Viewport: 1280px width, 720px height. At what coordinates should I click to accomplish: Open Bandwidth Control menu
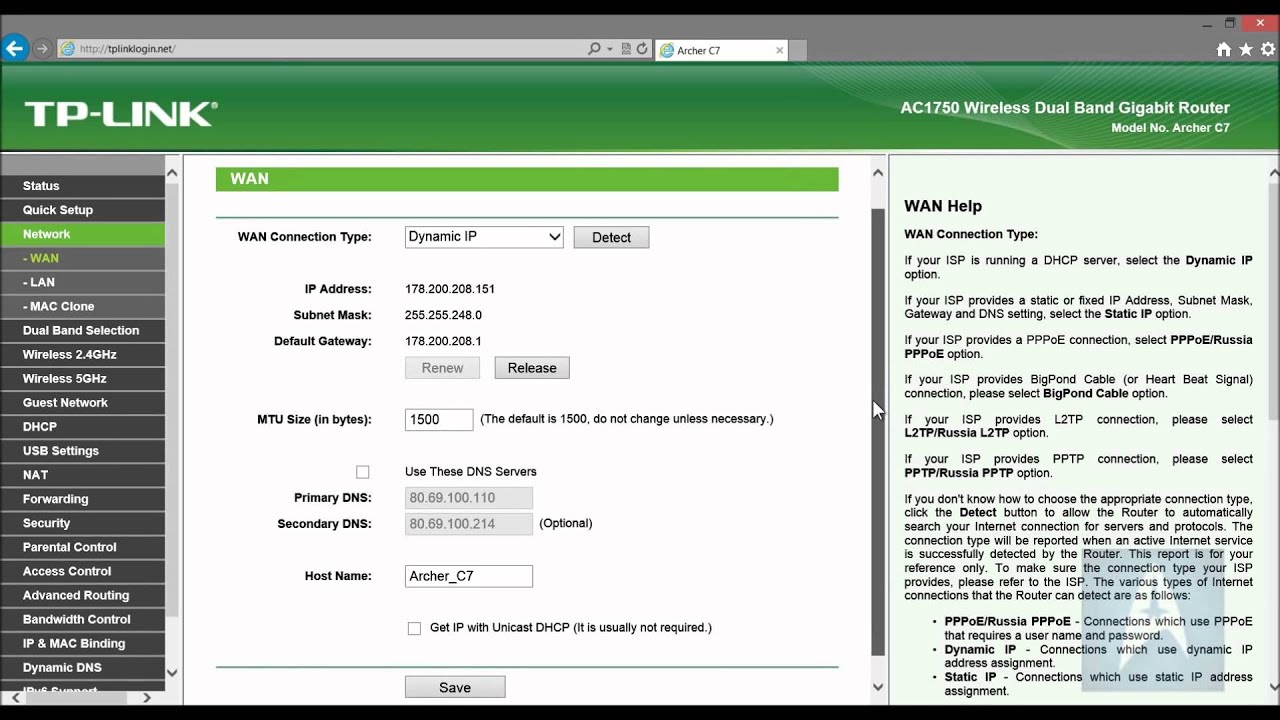click(82, 619)
